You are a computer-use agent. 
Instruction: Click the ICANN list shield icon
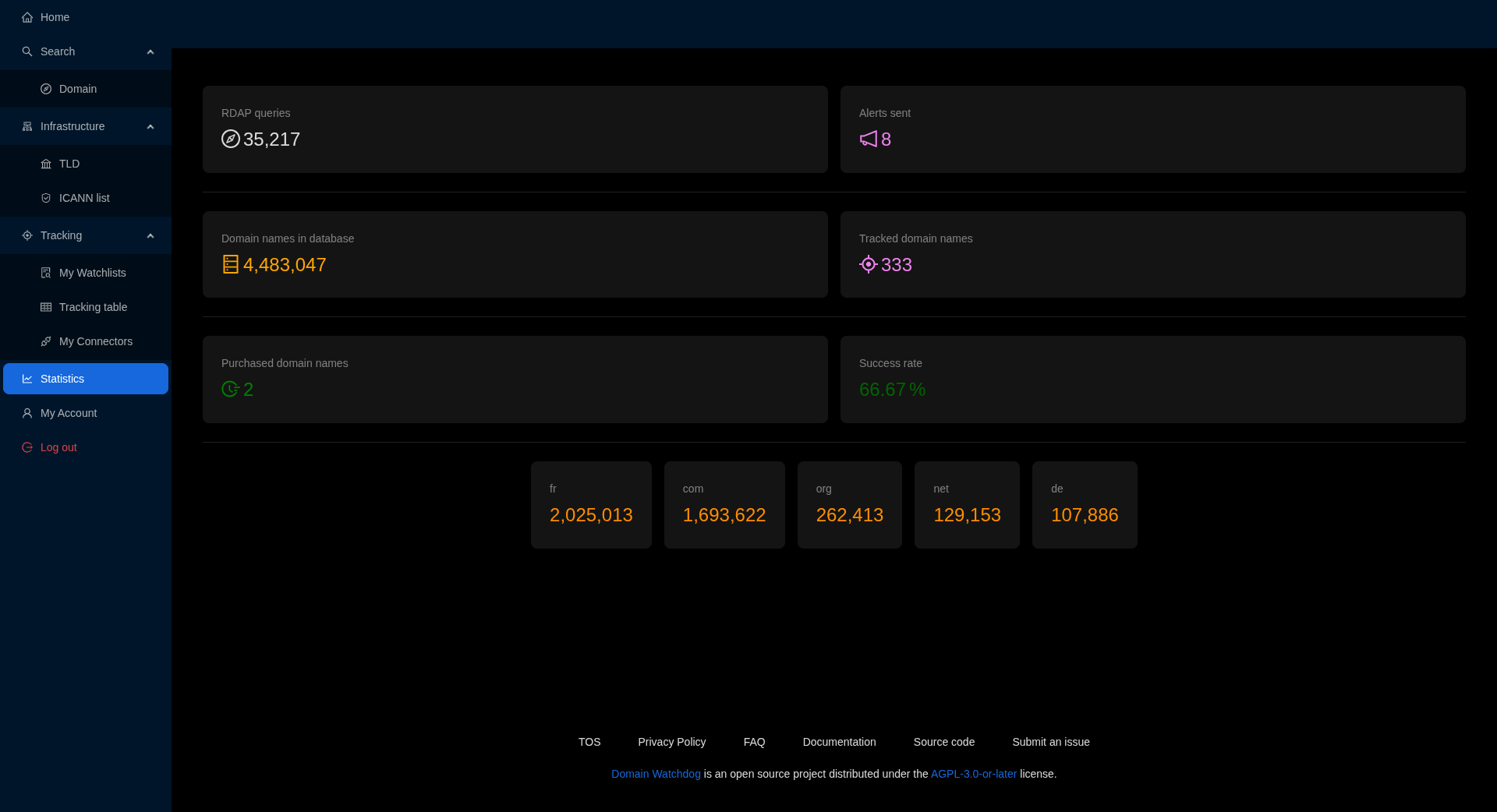click(46, 198)
